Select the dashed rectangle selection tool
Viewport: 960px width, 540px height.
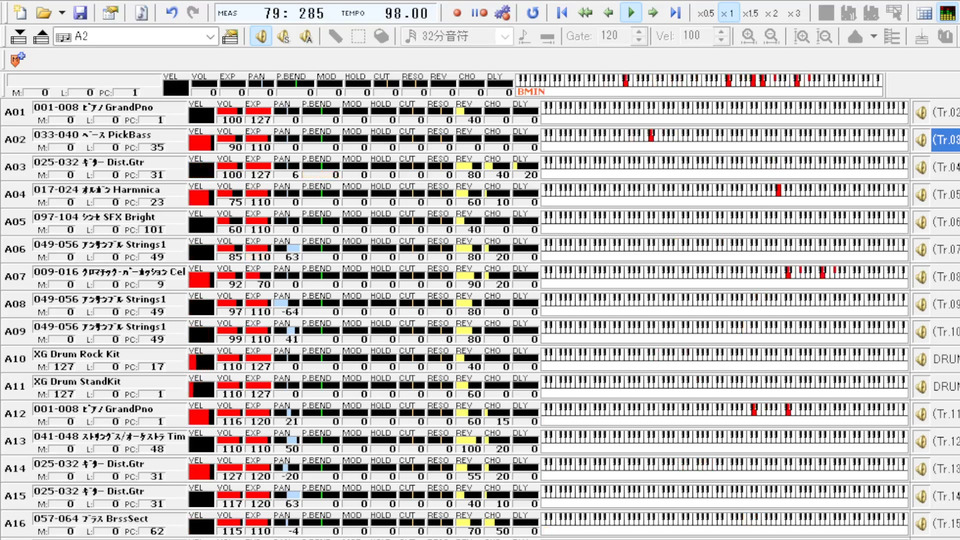coord(358,37)
